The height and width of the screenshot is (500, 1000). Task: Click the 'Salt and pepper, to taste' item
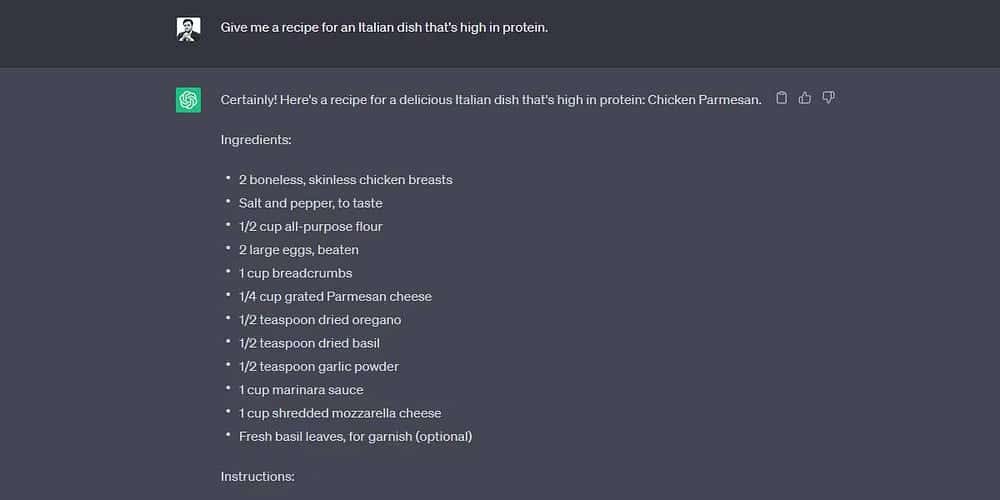[310, 203]
